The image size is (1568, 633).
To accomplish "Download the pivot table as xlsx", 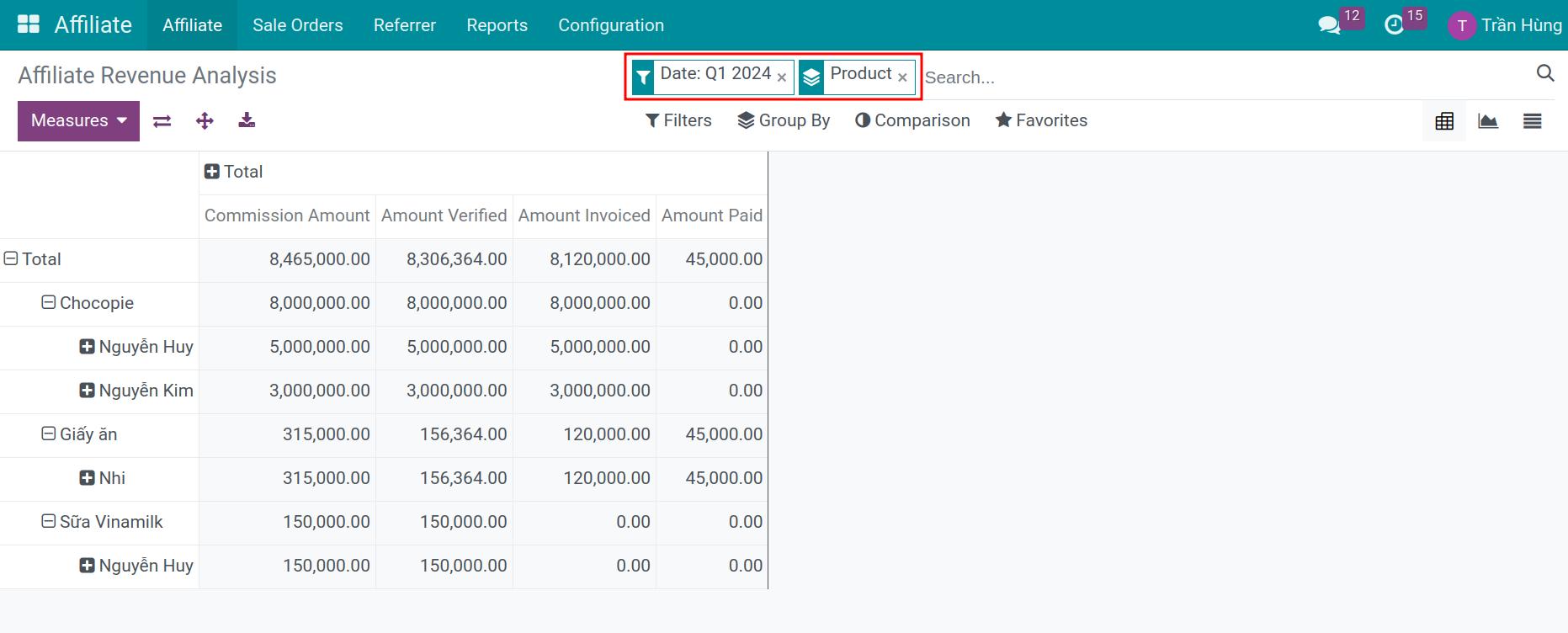I will tap(247, 120).
